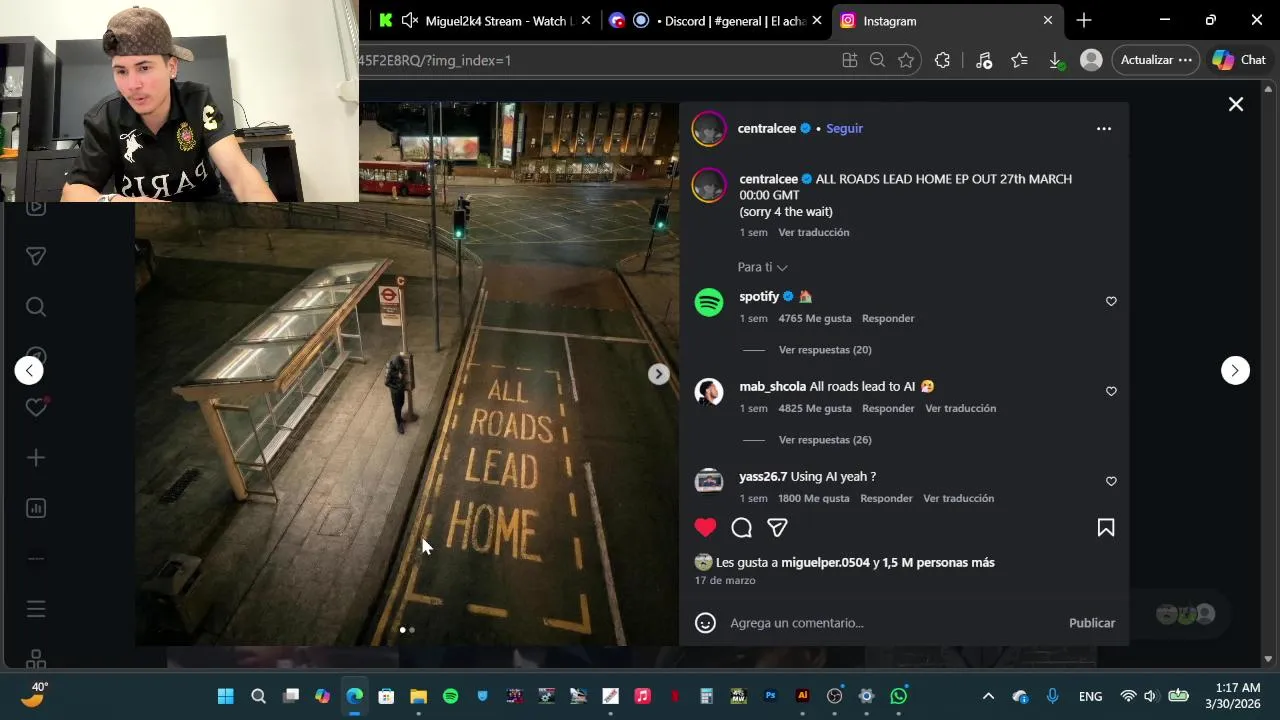Open the ENG language switcher in the tray
1280x720 pixels.
tap(1090, 696)
